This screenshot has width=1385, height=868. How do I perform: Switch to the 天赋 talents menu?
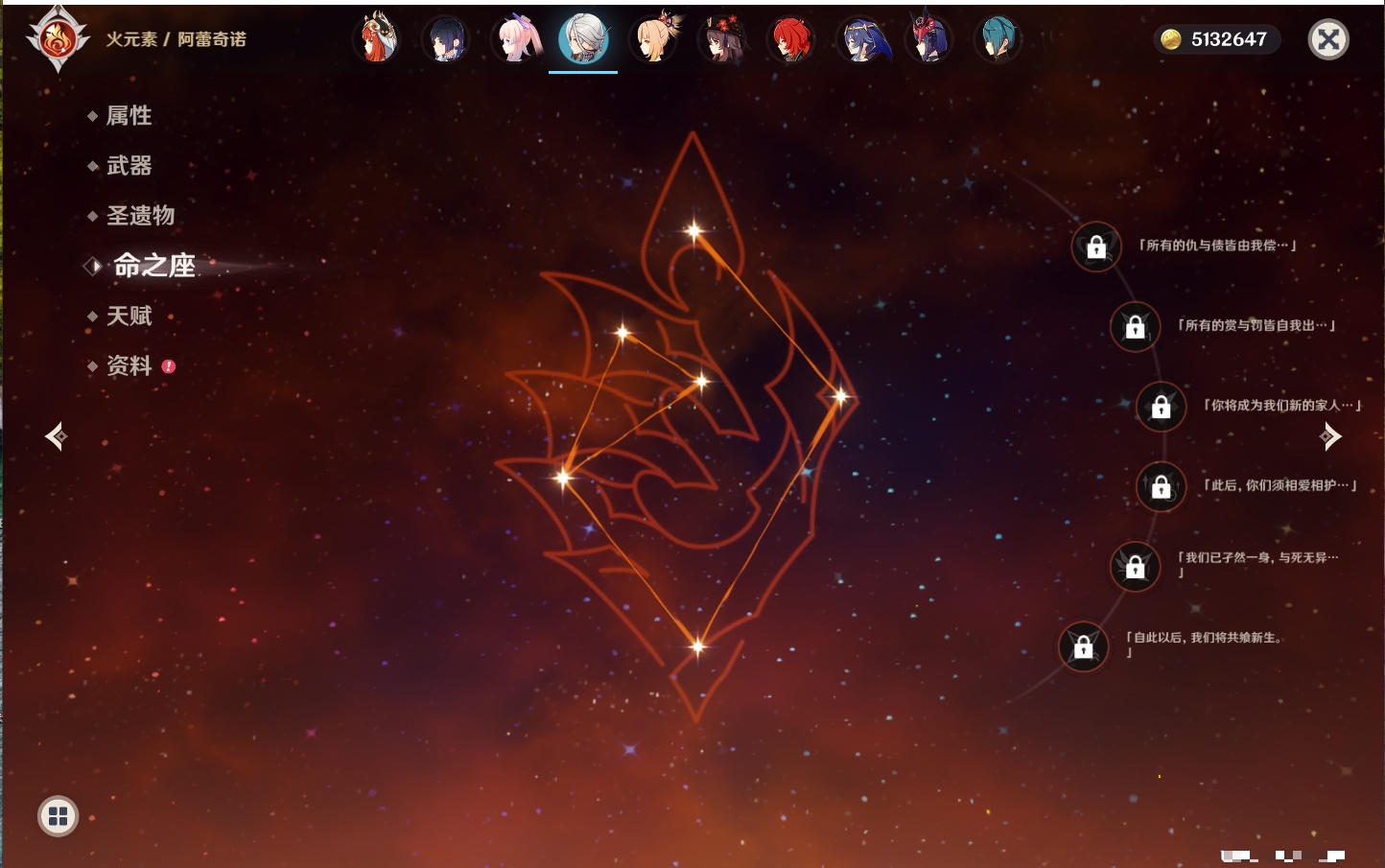click(129, 317)
